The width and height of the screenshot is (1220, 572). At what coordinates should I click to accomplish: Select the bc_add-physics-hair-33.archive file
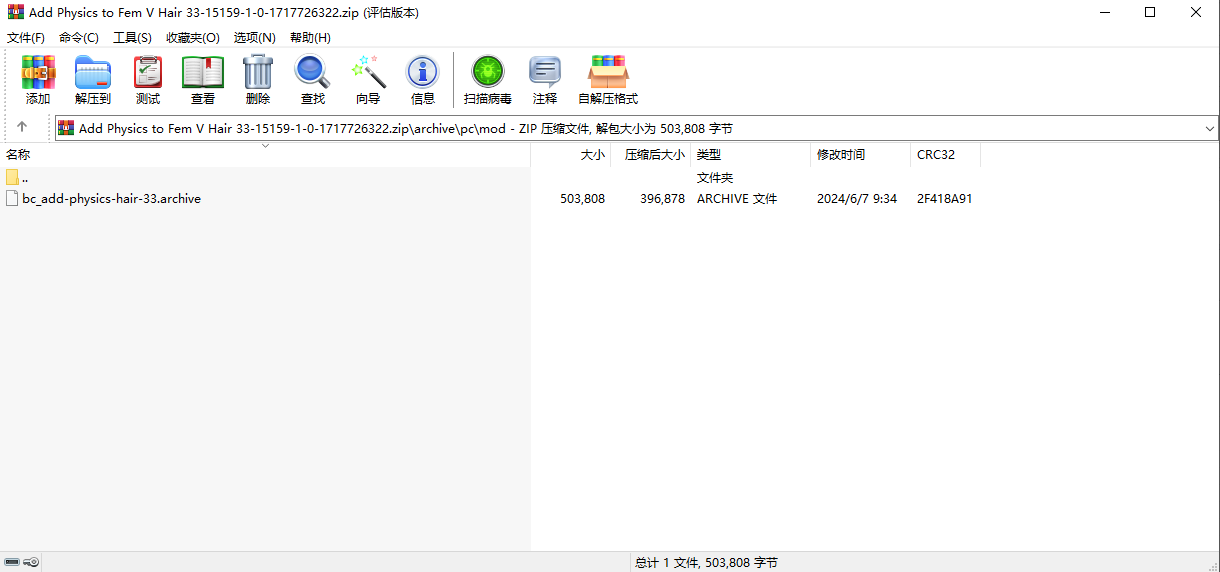point(111,199)
